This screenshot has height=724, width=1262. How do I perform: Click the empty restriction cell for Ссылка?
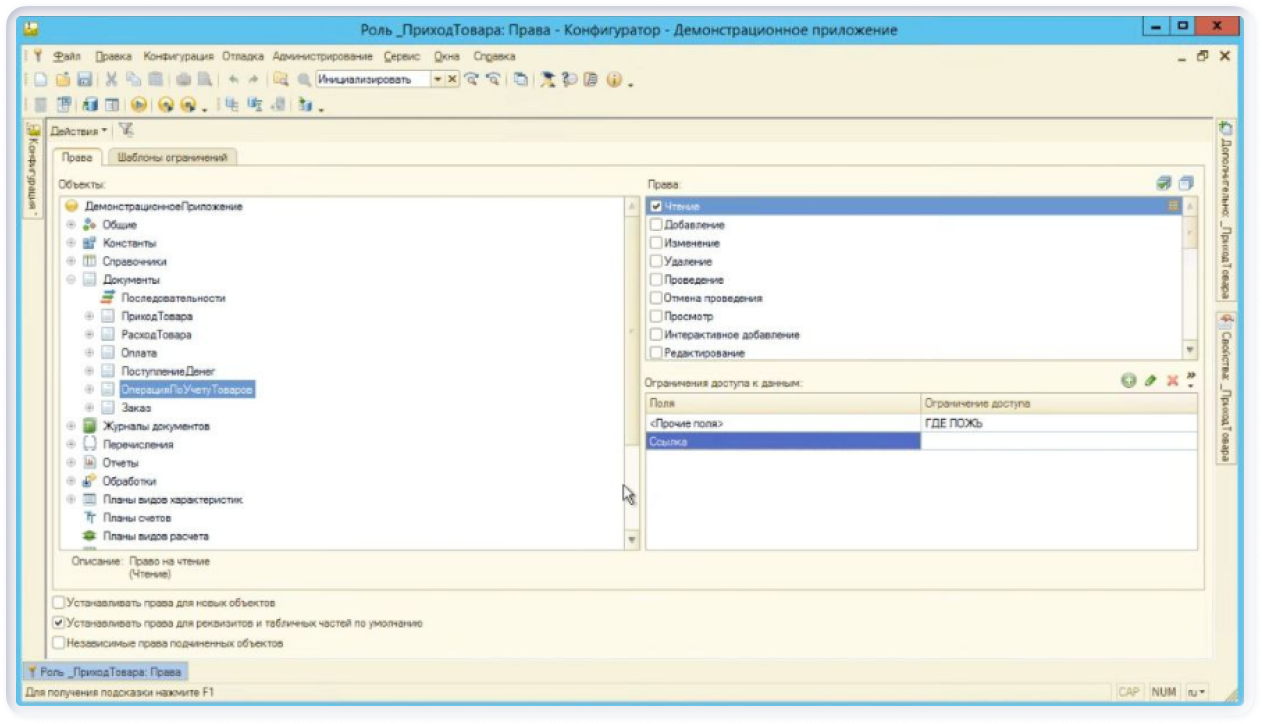point(1058,441)
